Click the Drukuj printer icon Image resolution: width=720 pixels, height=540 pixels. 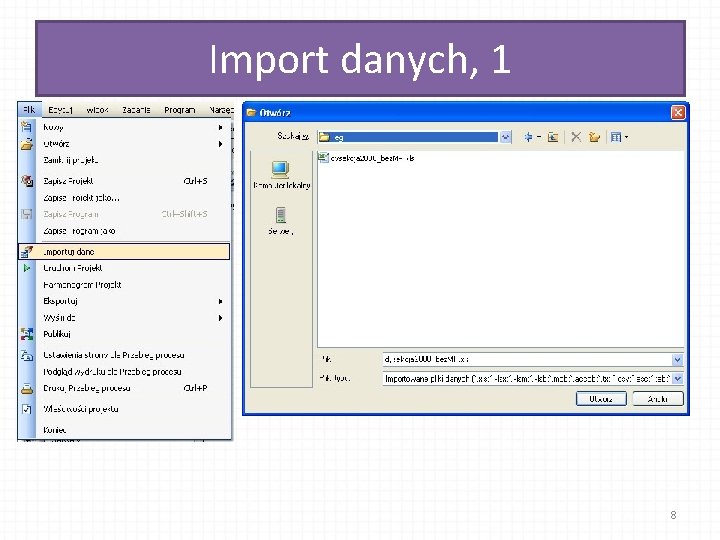27,388
